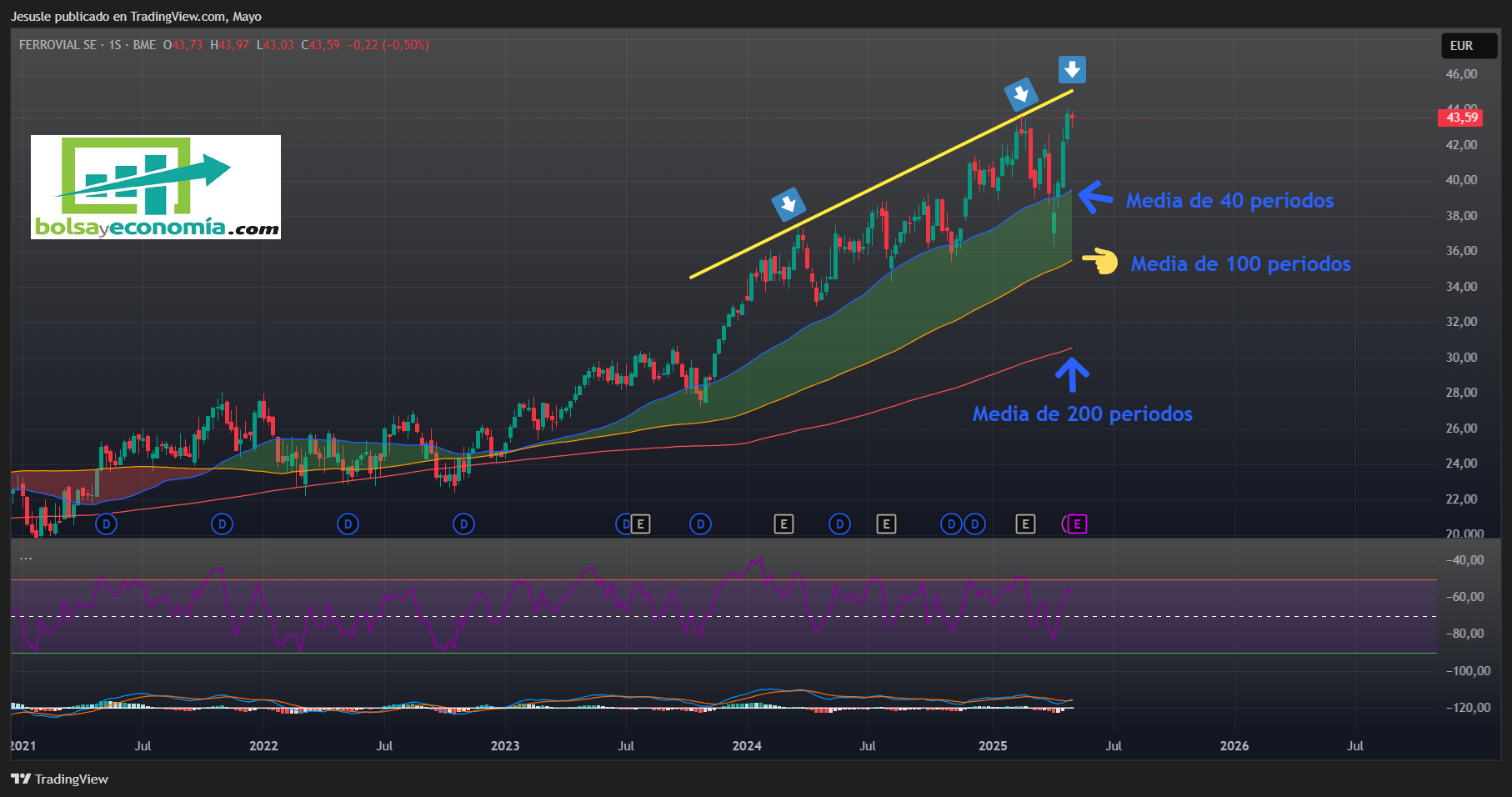Click the blue arrow beside Media de 40

pyautogui.click(x=1095, y=197)
